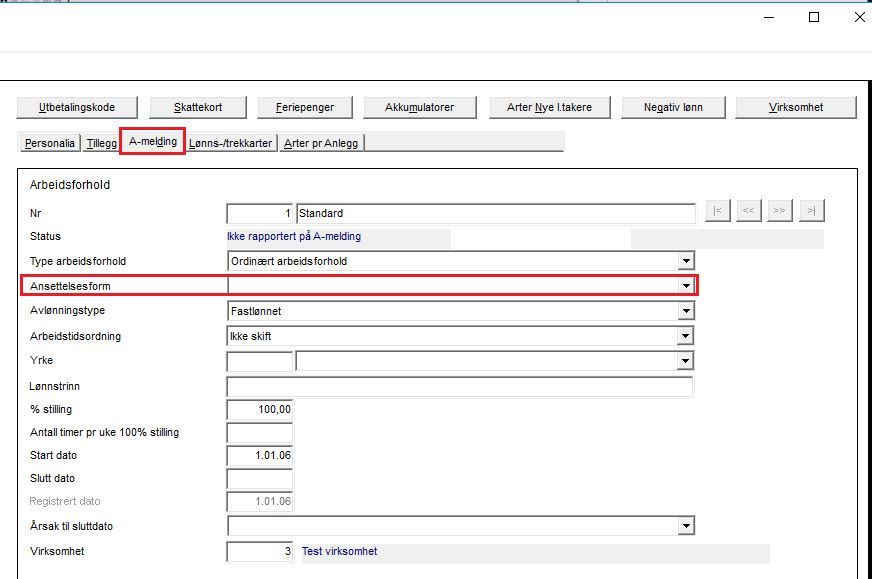Viewport: 872px width, 579px height.
Task: Expand the Avlønningstype dropdown
Action: tap(686, 311)
